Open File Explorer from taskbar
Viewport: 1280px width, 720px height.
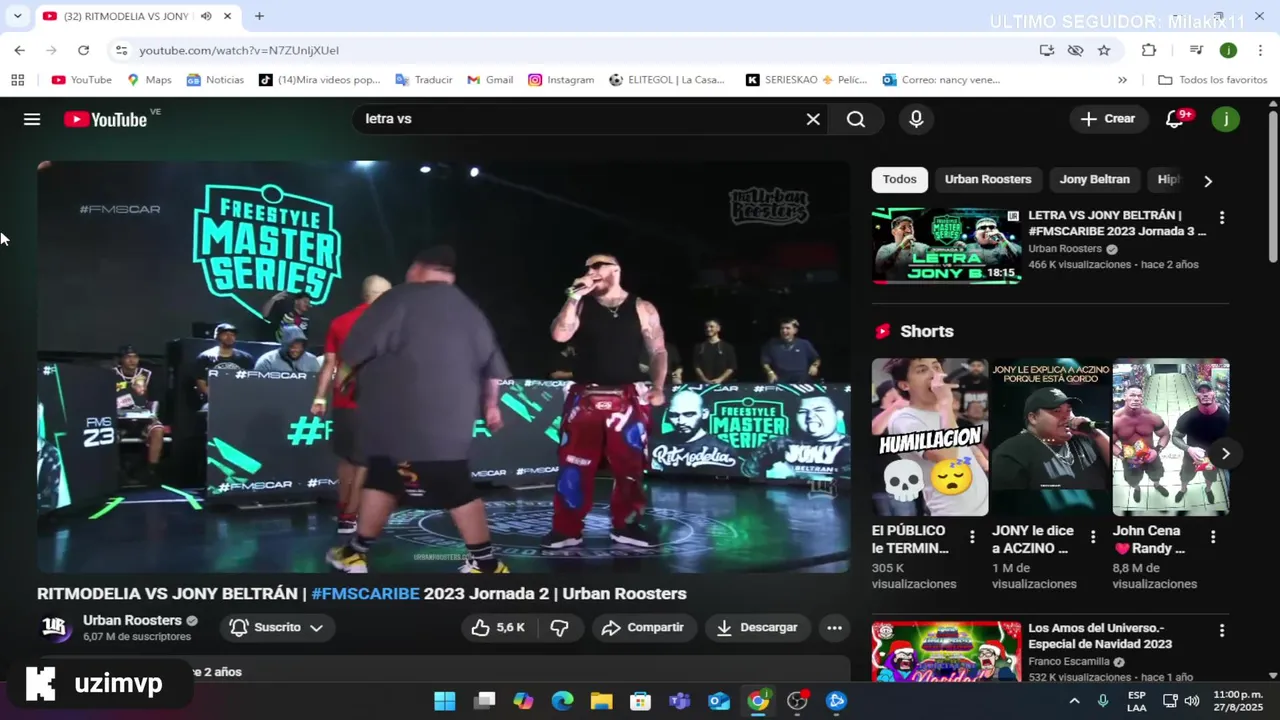[601, 701]
